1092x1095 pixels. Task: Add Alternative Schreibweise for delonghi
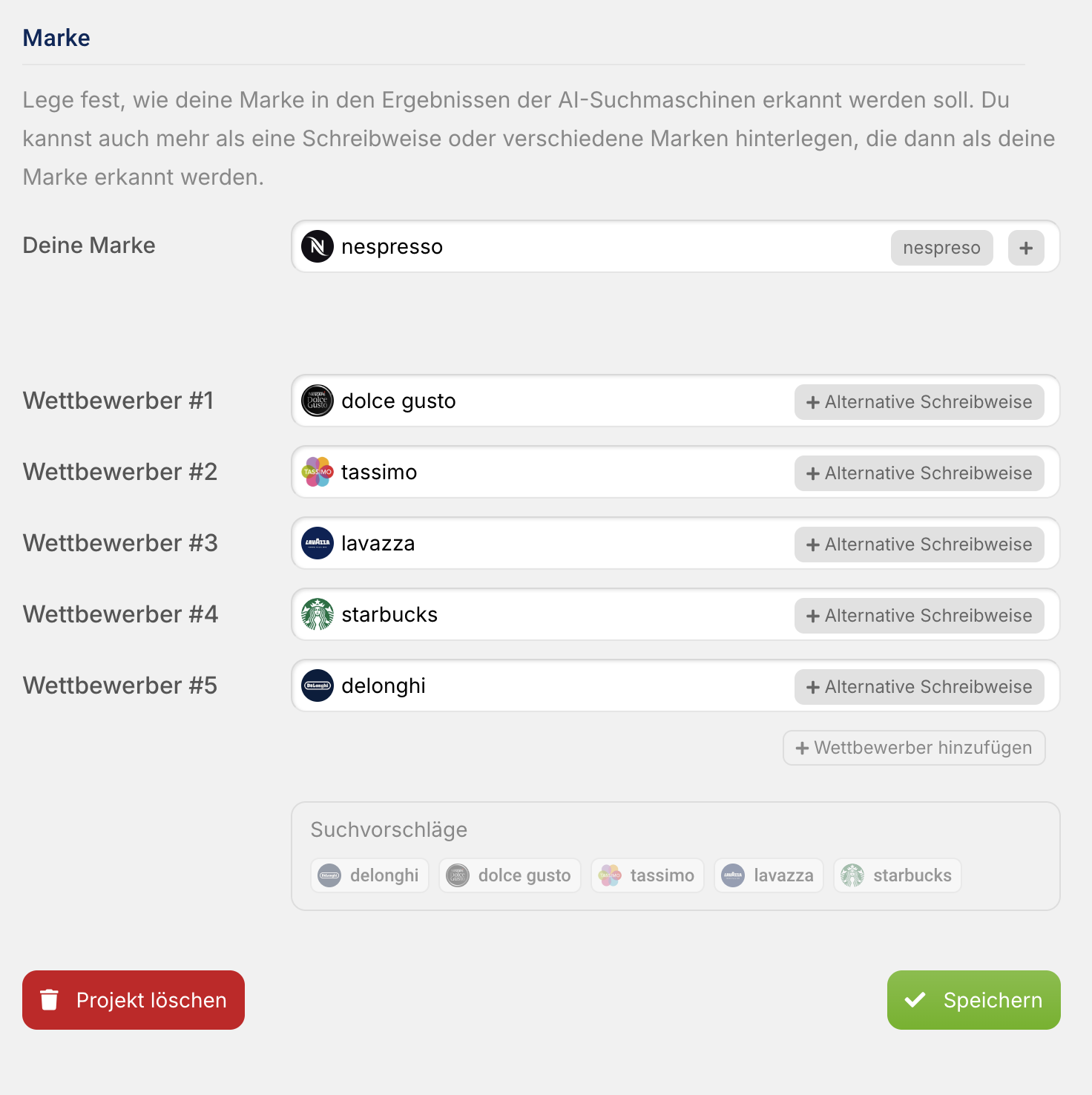pyautogui.click(x=919, y=687)
